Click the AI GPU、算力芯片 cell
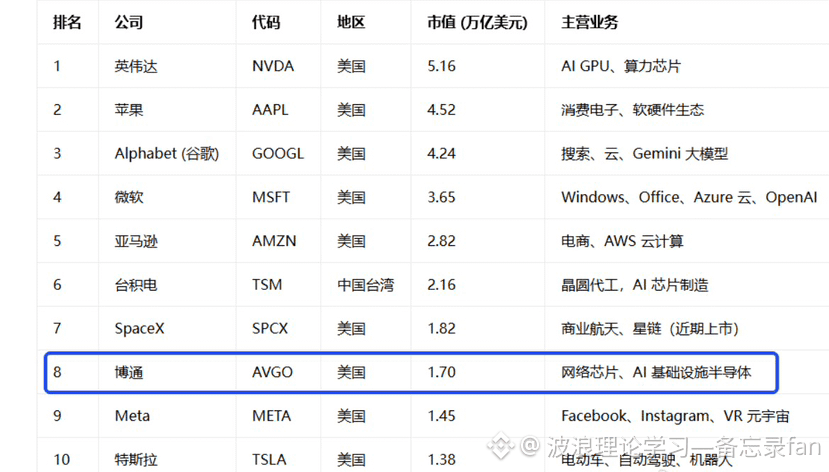 (x=621, y=66)
